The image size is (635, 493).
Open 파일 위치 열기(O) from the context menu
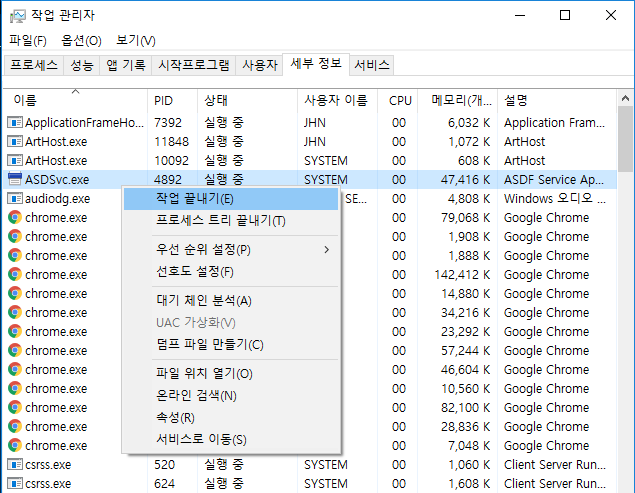[x=231, y=373]
